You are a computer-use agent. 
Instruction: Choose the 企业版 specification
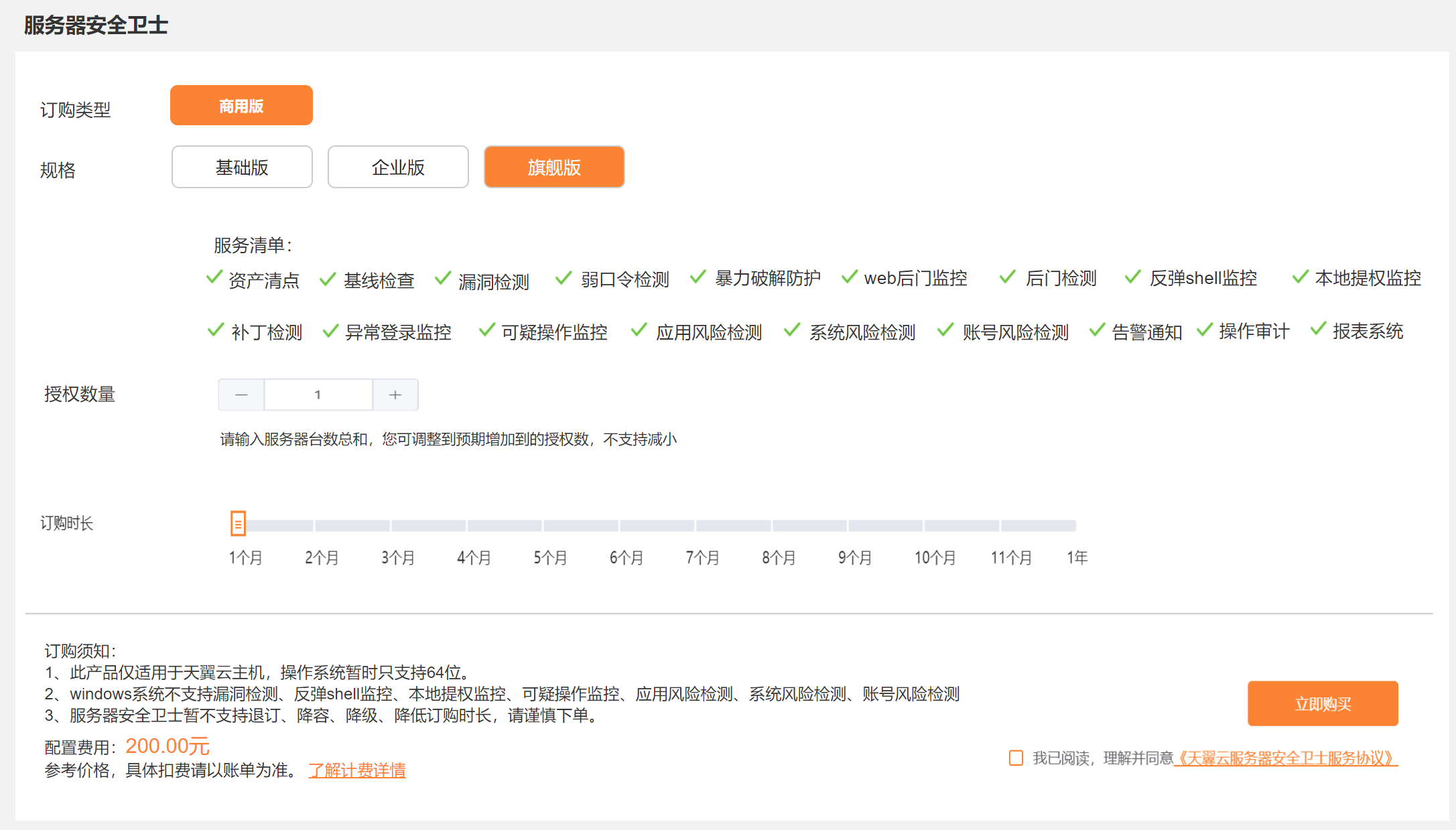click(398, 167)
